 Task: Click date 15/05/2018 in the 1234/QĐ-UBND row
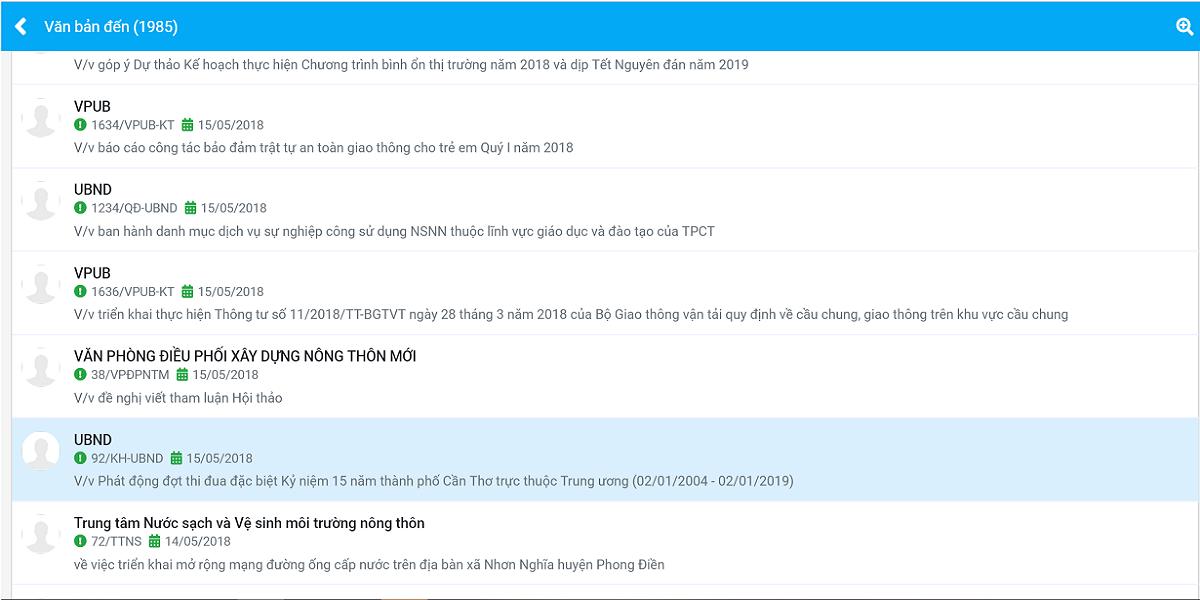pos(234,208)
